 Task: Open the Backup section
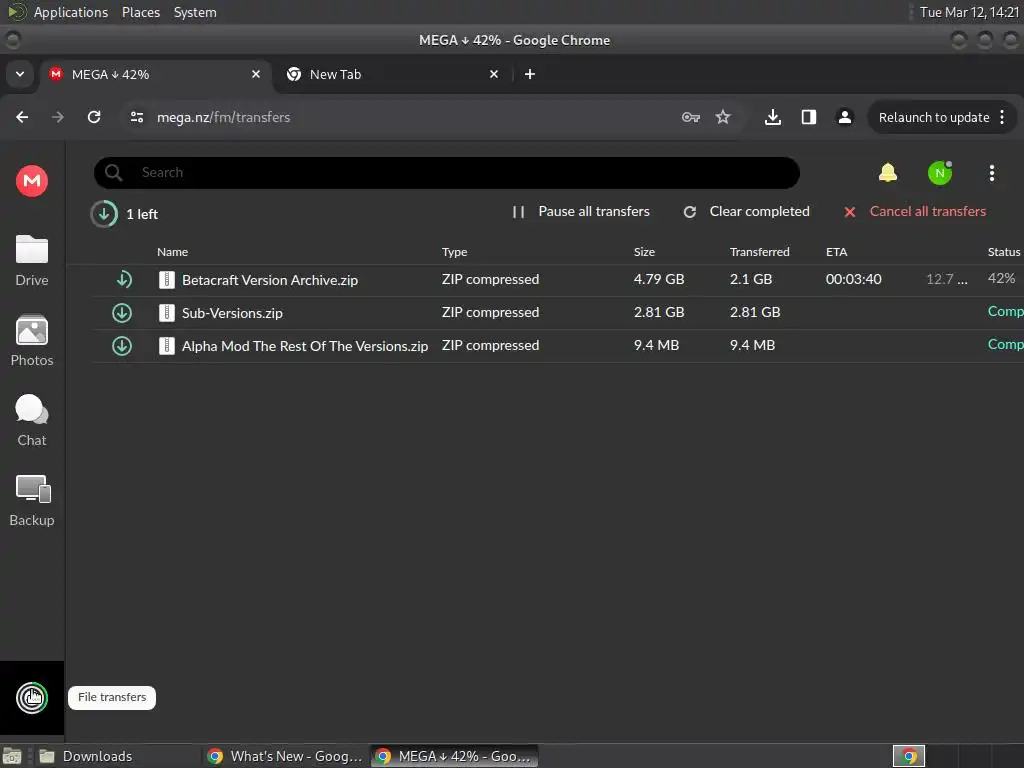[31, 501]
